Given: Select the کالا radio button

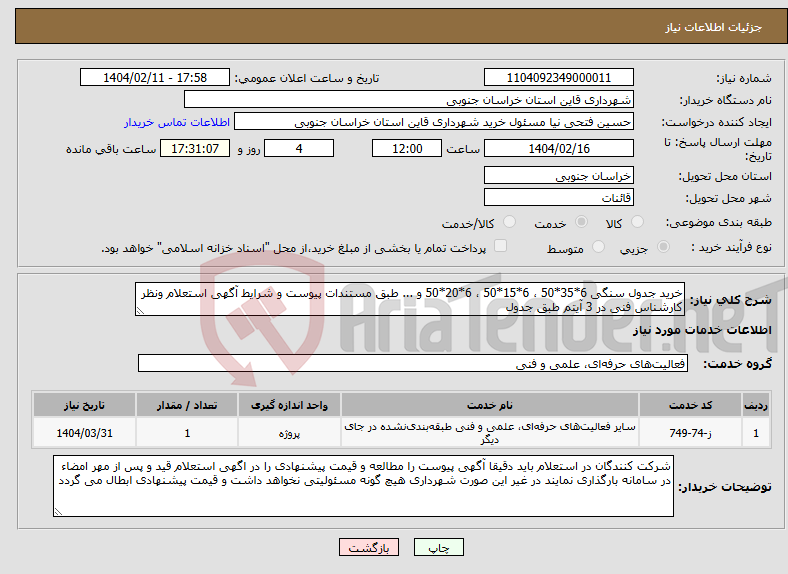Looking at the screenshot, I should (637, 222).
